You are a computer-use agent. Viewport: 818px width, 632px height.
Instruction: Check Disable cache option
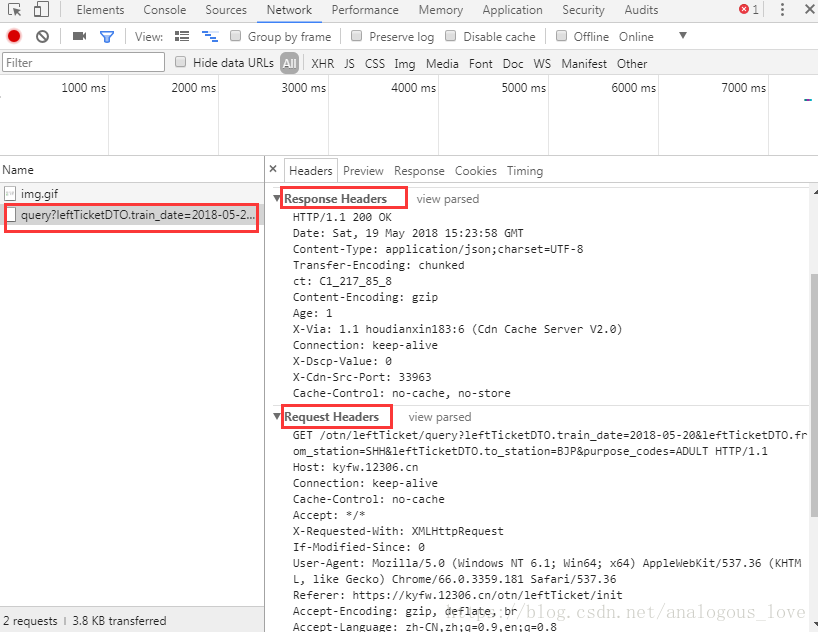(451, 35)
